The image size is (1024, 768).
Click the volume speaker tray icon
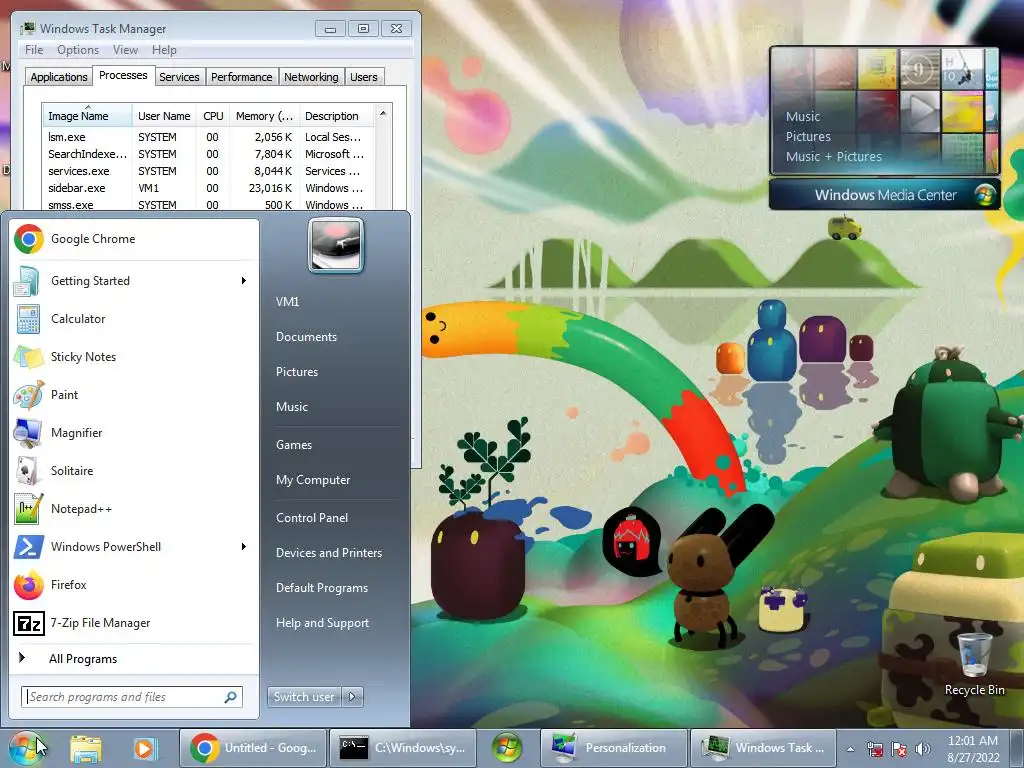pos(922,749)
